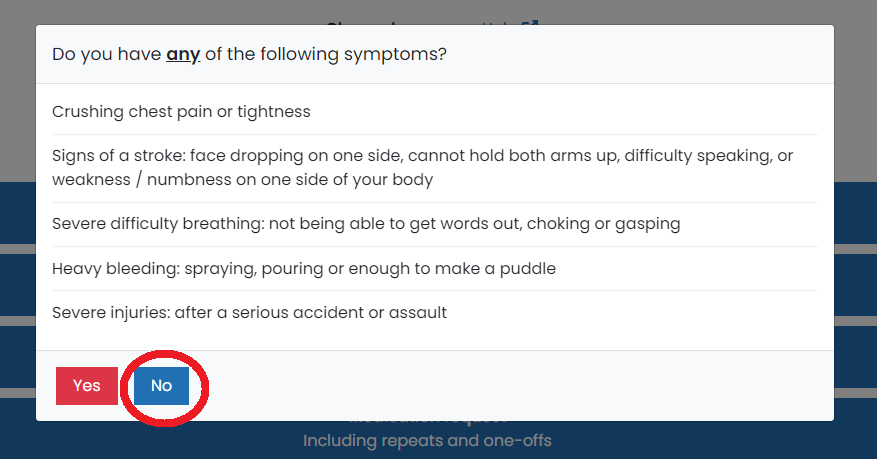
Task: Click 'after a serious accident or assault' text
Action: 310,313
